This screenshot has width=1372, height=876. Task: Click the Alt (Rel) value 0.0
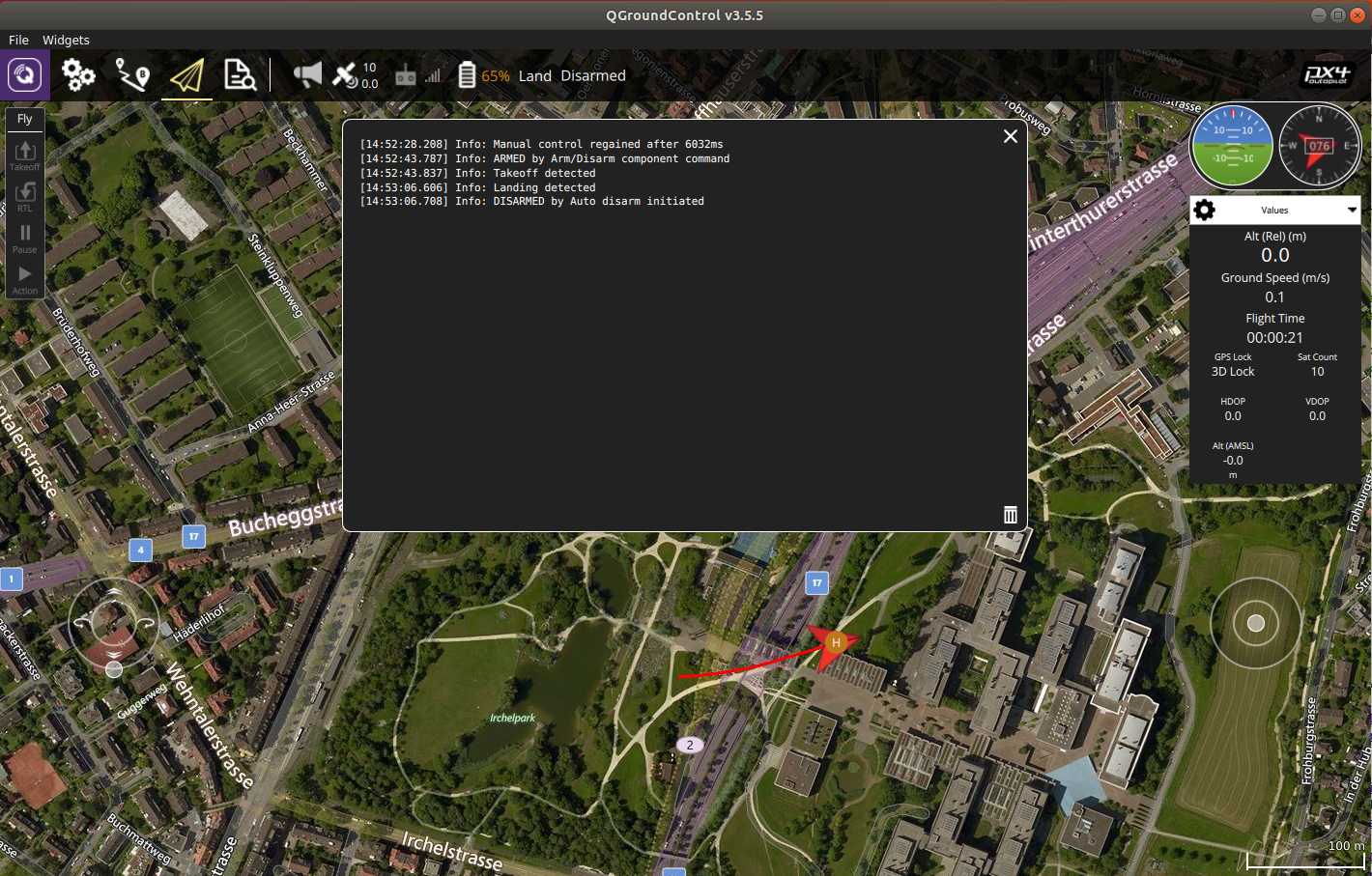pyautogui.click(x=1274, y=255)
